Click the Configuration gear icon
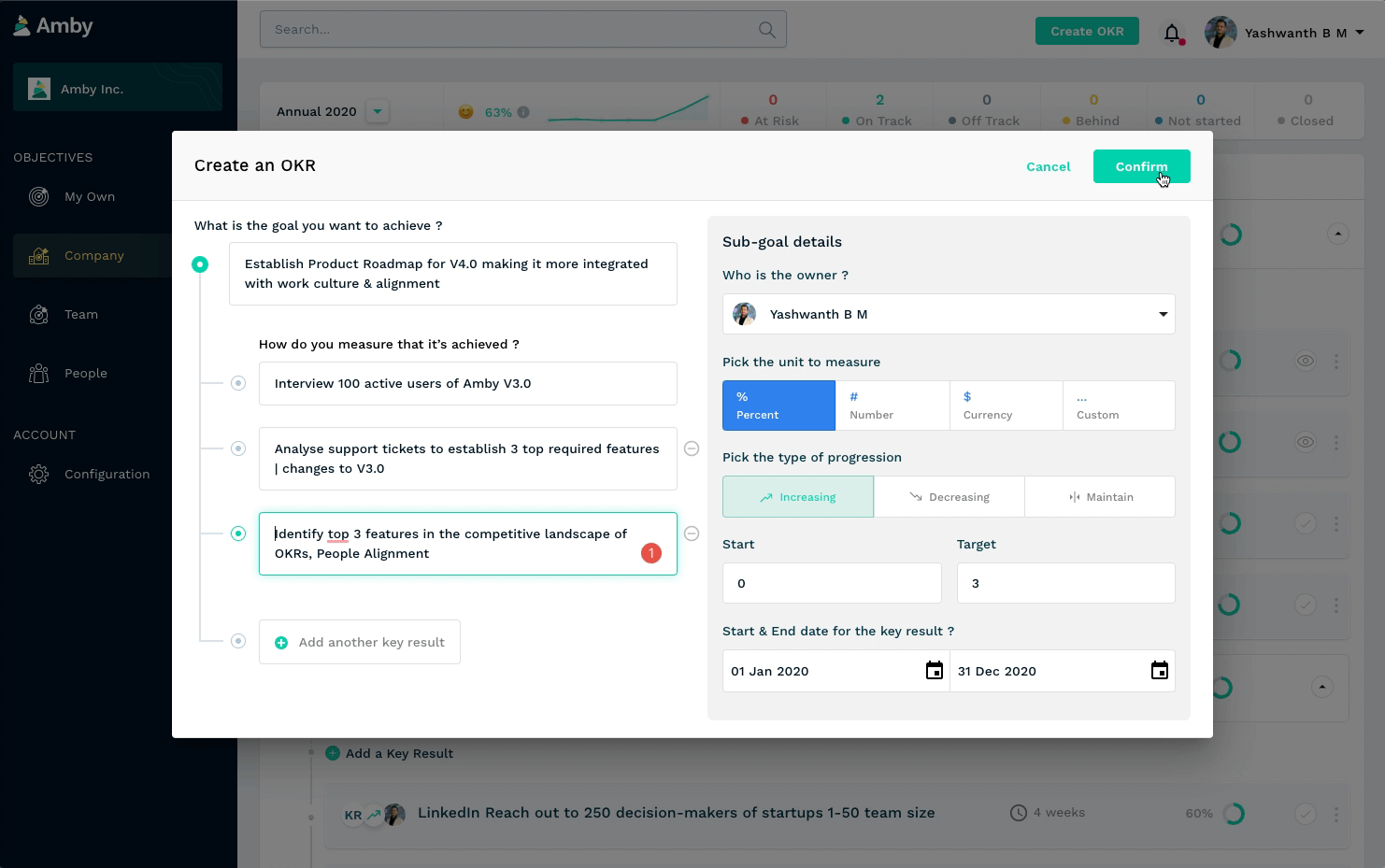Viewport: 1385px width, 868px height. pos(38,474)
